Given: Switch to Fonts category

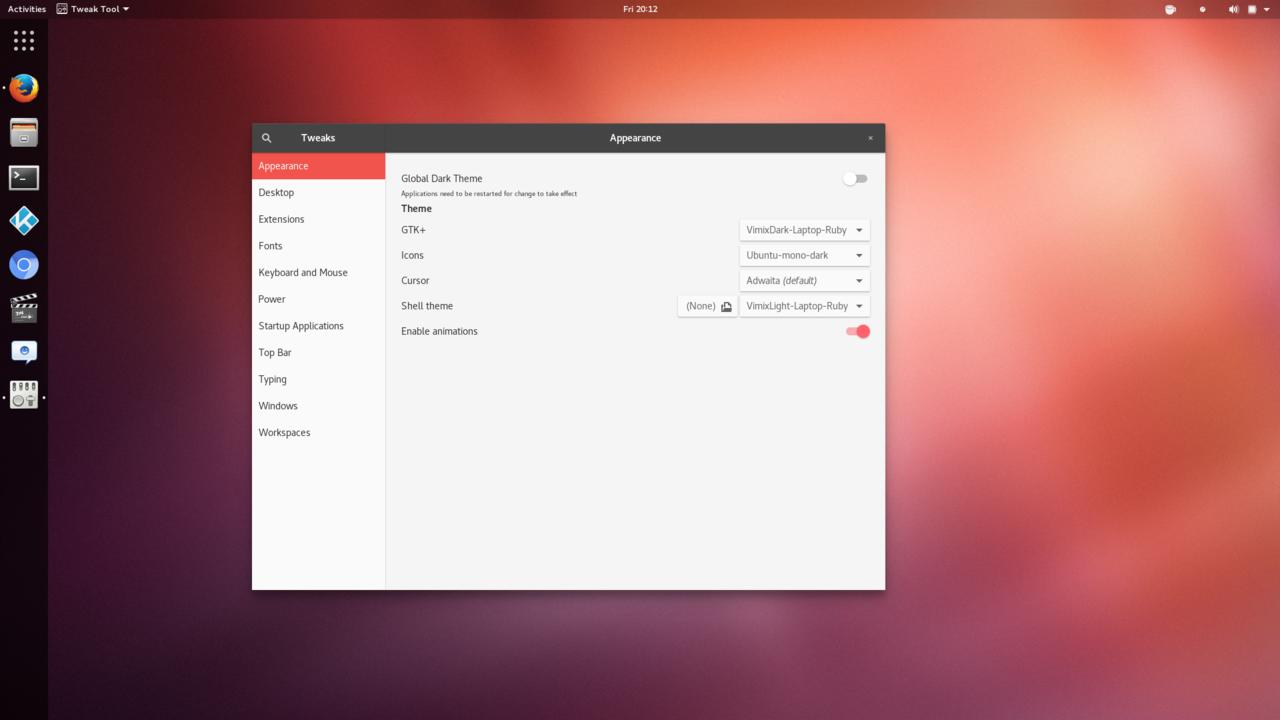Looking at the screenshot, I should pos(318,246).
